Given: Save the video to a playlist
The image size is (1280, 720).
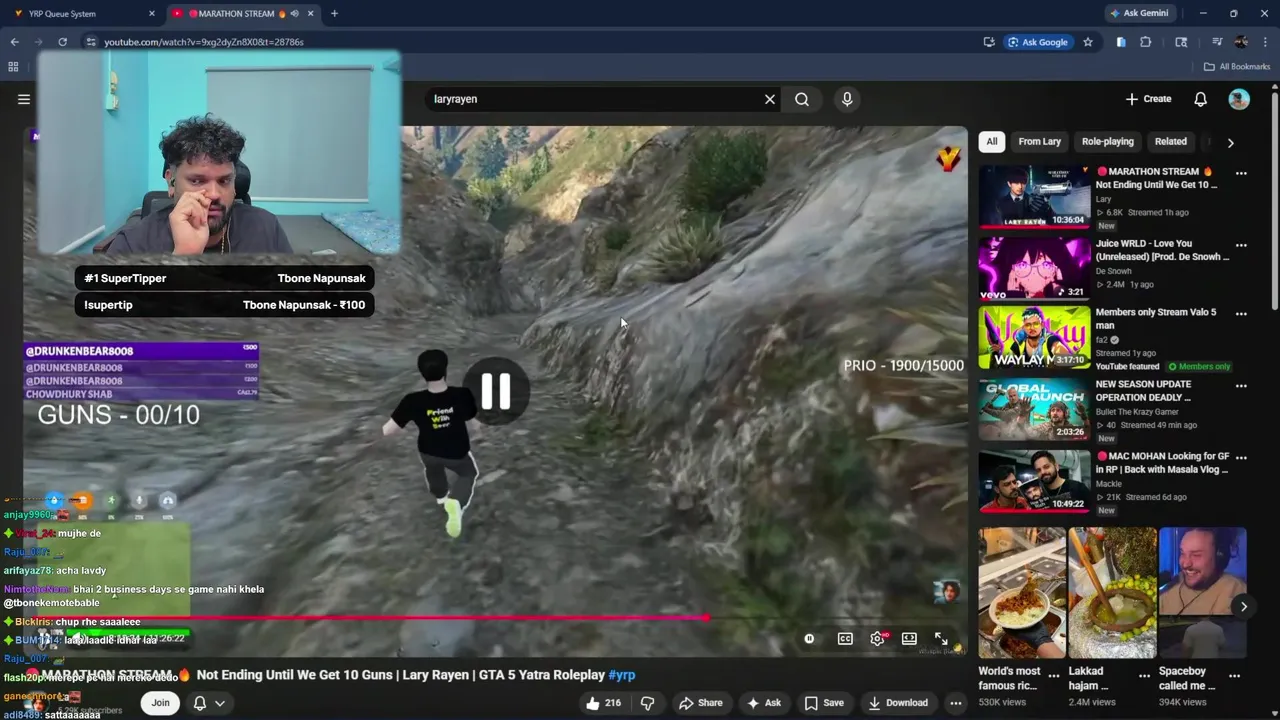Looking at the screenshot, I should point(824,703).
